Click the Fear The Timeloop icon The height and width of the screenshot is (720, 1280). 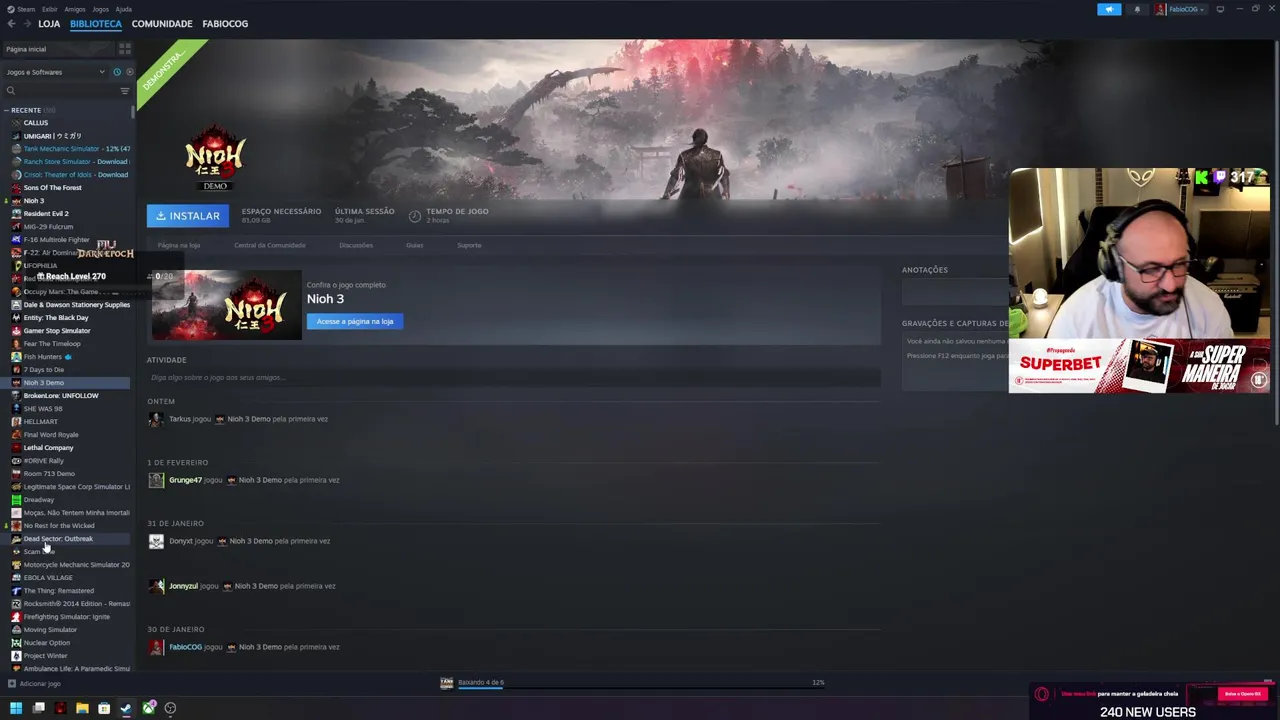(x=16, y=344)
